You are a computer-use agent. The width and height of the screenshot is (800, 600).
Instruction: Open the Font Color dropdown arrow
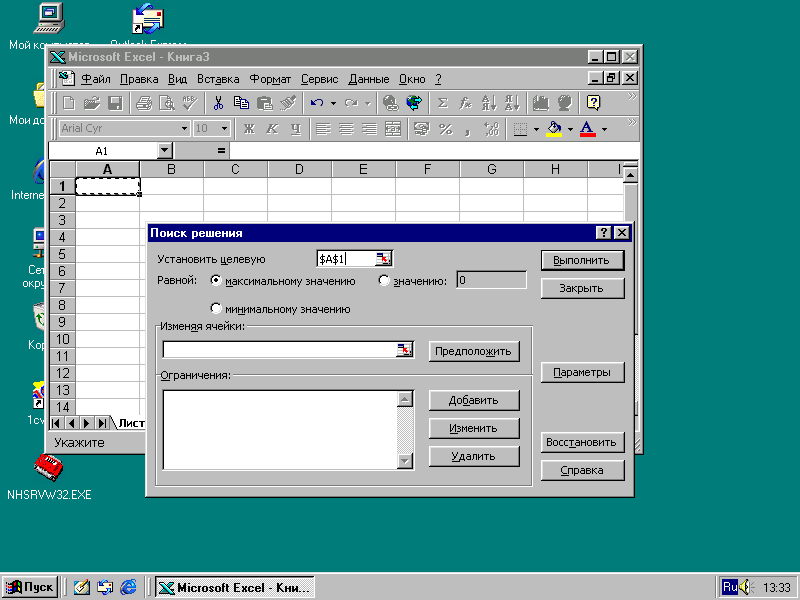[x=604, y=129]
